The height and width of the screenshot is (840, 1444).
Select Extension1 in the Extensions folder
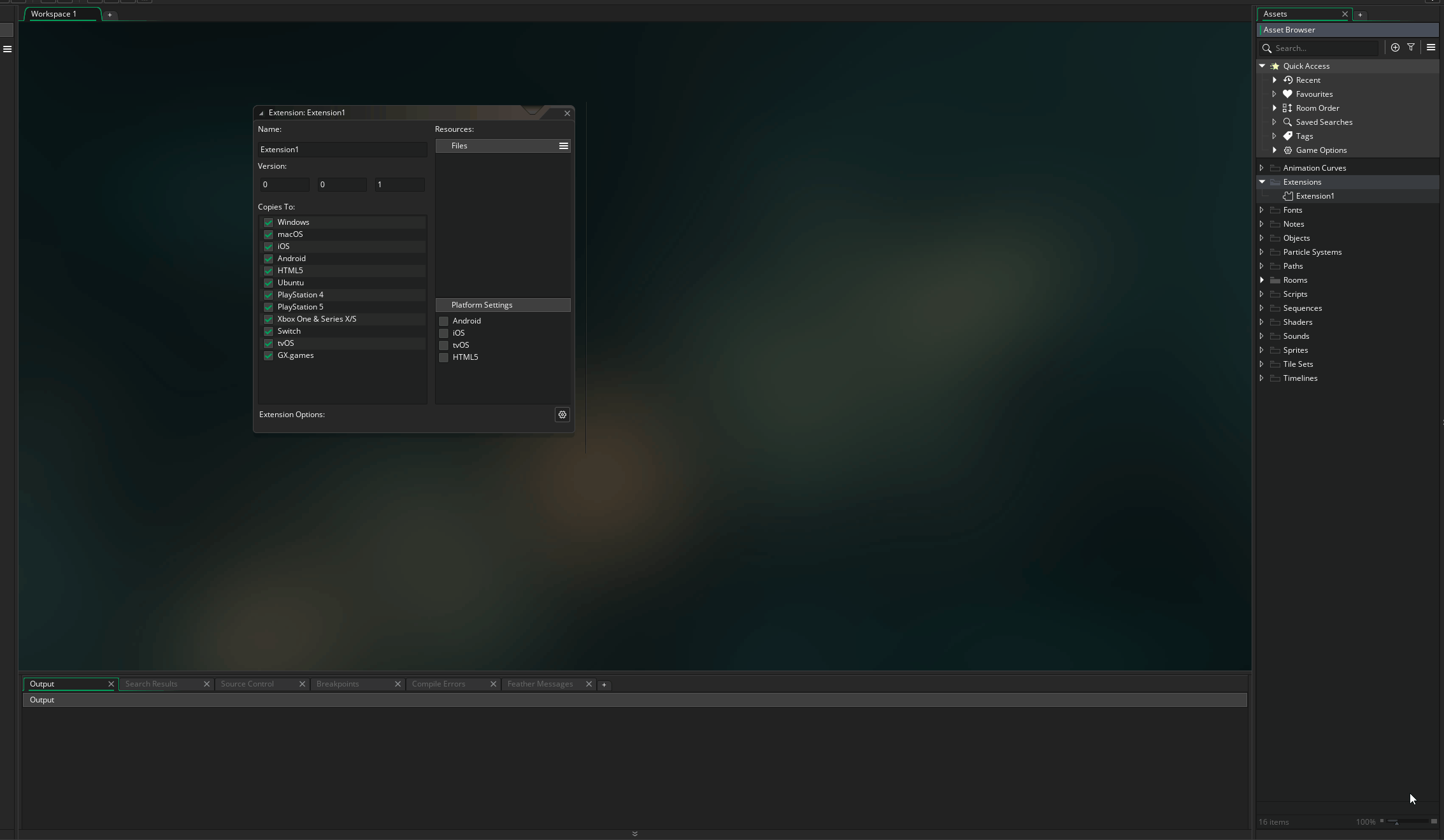tap(1316, 196)
